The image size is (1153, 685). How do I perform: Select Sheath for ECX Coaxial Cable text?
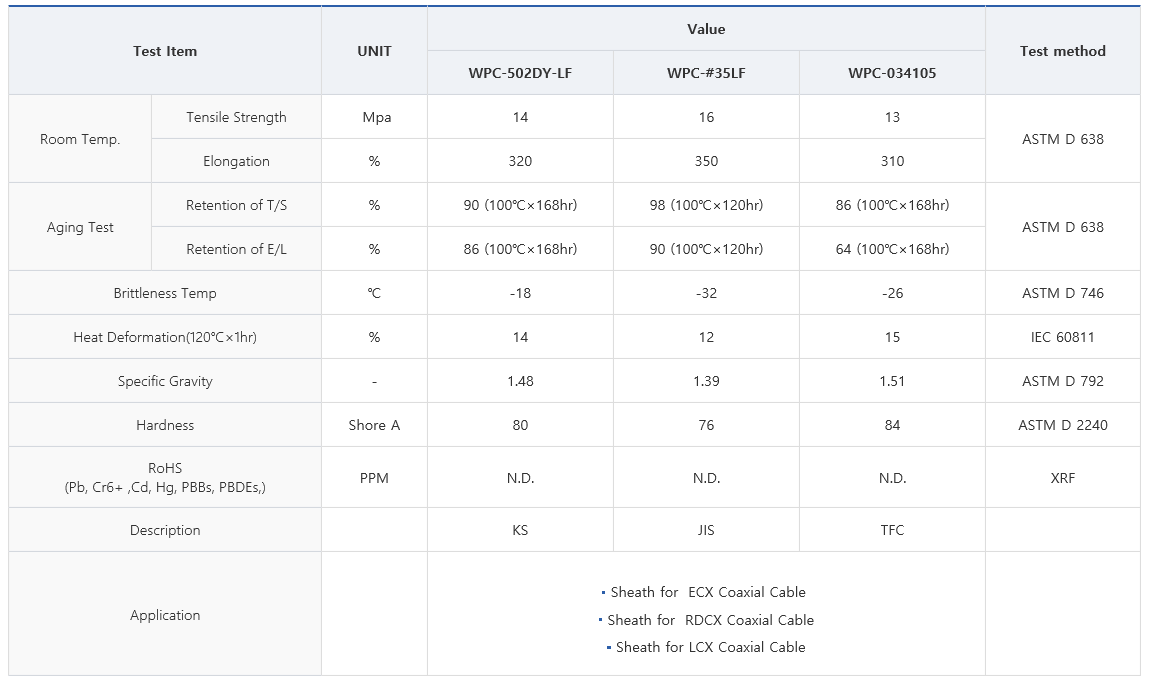coord(707,592)
